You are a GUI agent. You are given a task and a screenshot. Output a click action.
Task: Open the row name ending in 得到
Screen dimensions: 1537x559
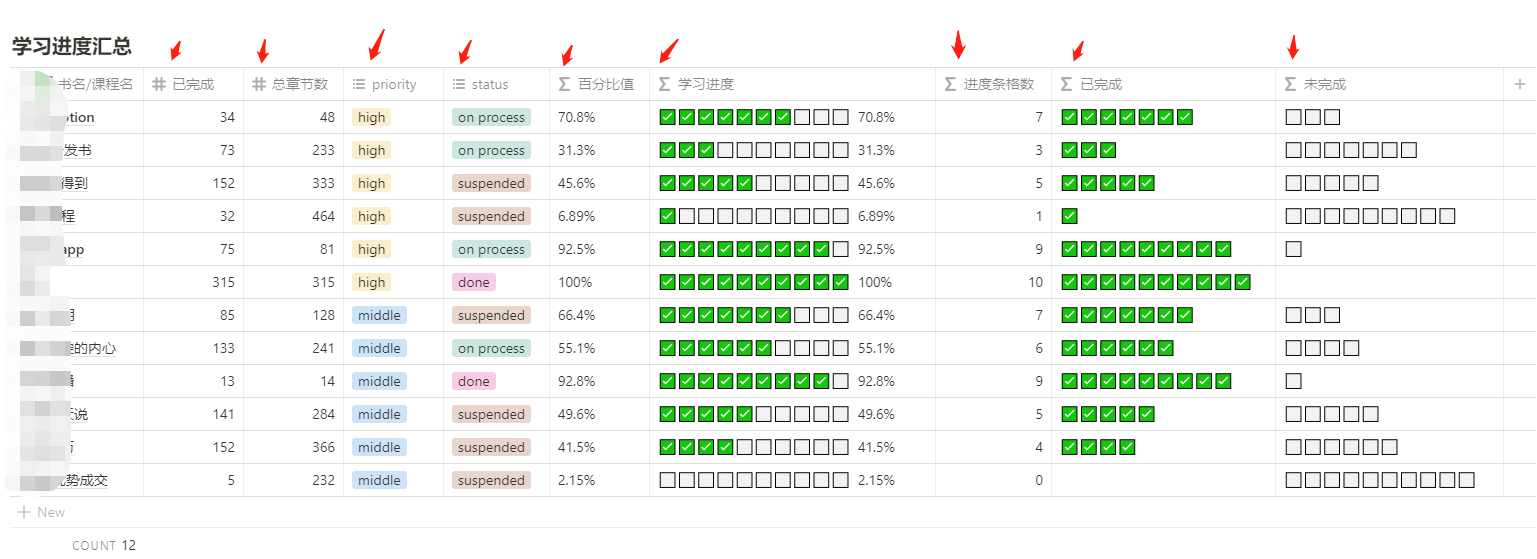pyautogui.click(x=77, y=183)
